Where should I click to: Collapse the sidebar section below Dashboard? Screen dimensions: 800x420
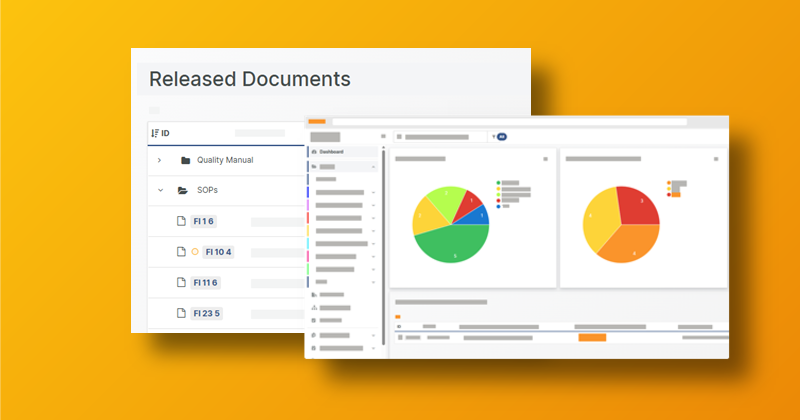click(x=372, y=166)
